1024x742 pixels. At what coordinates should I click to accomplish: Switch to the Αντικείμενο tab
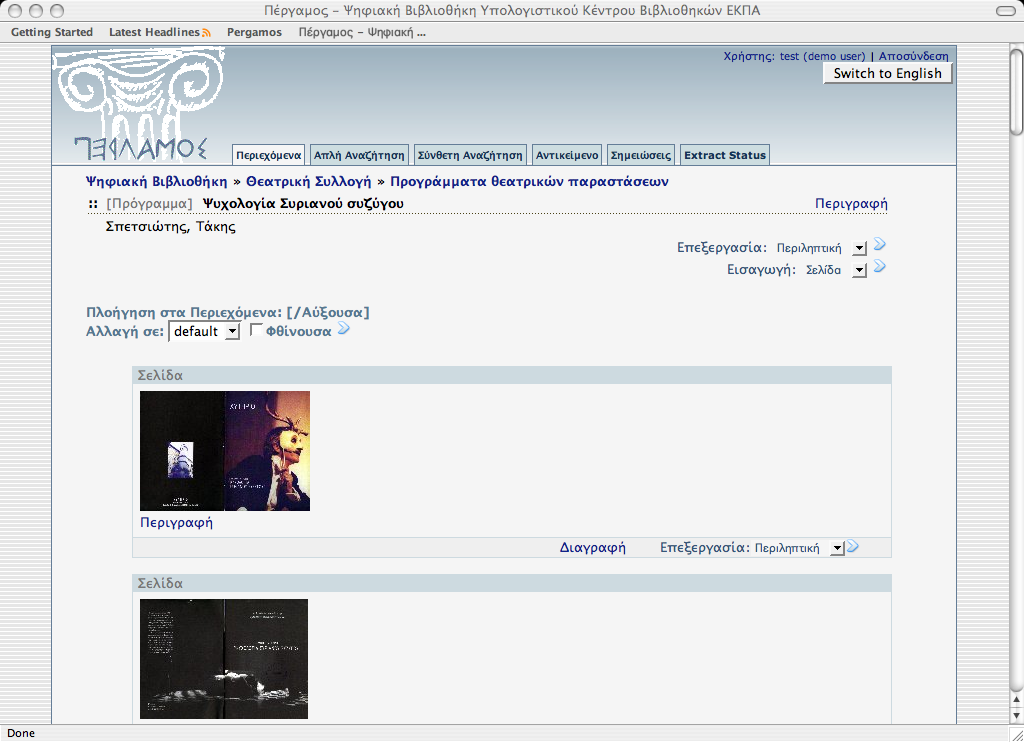pyautogui.click(x=567, y=155)
